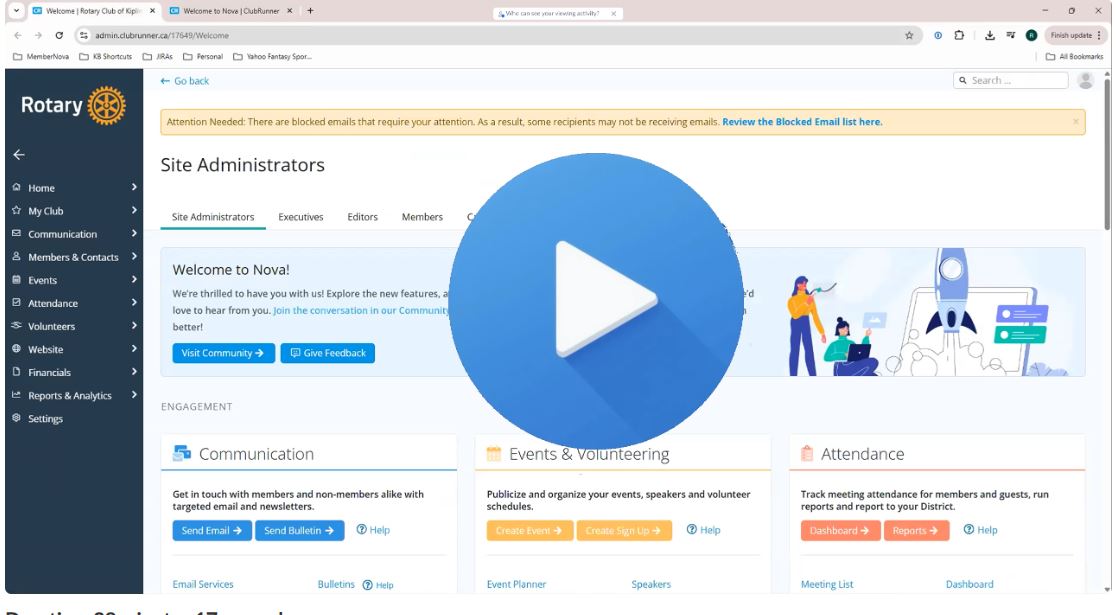Expand the Communication sidebar submenu chevron
This screenshot has width=1116, height=615.
pyautogui.click(x=134, y=233)
